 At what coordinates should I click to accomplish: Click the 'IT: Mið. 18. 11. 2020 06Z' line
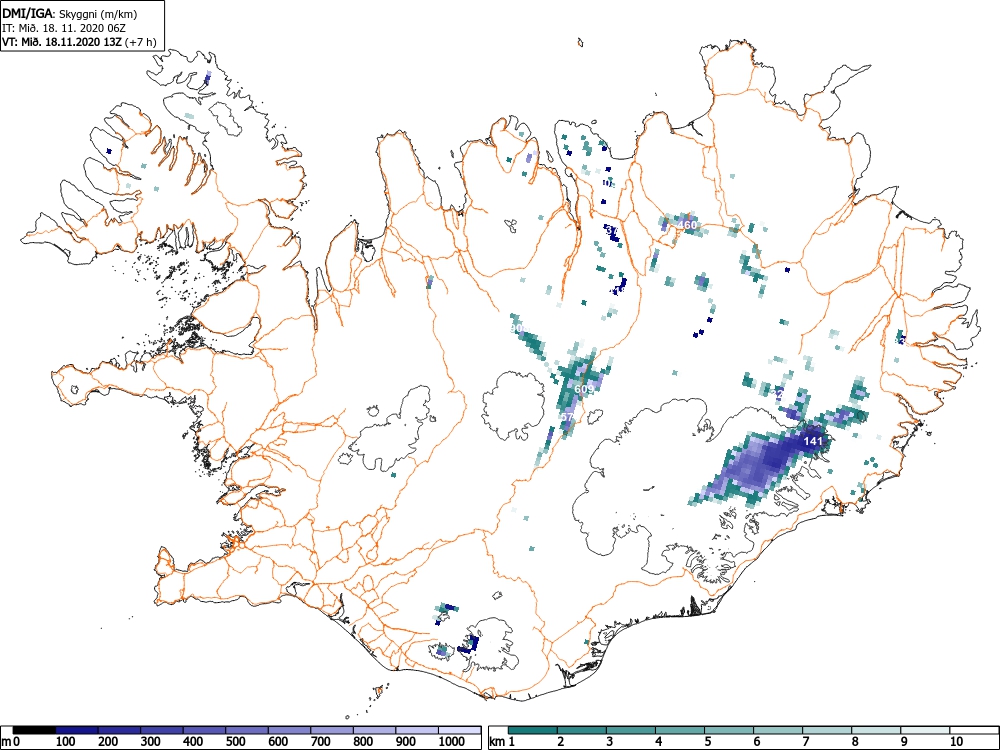[63, 28]
